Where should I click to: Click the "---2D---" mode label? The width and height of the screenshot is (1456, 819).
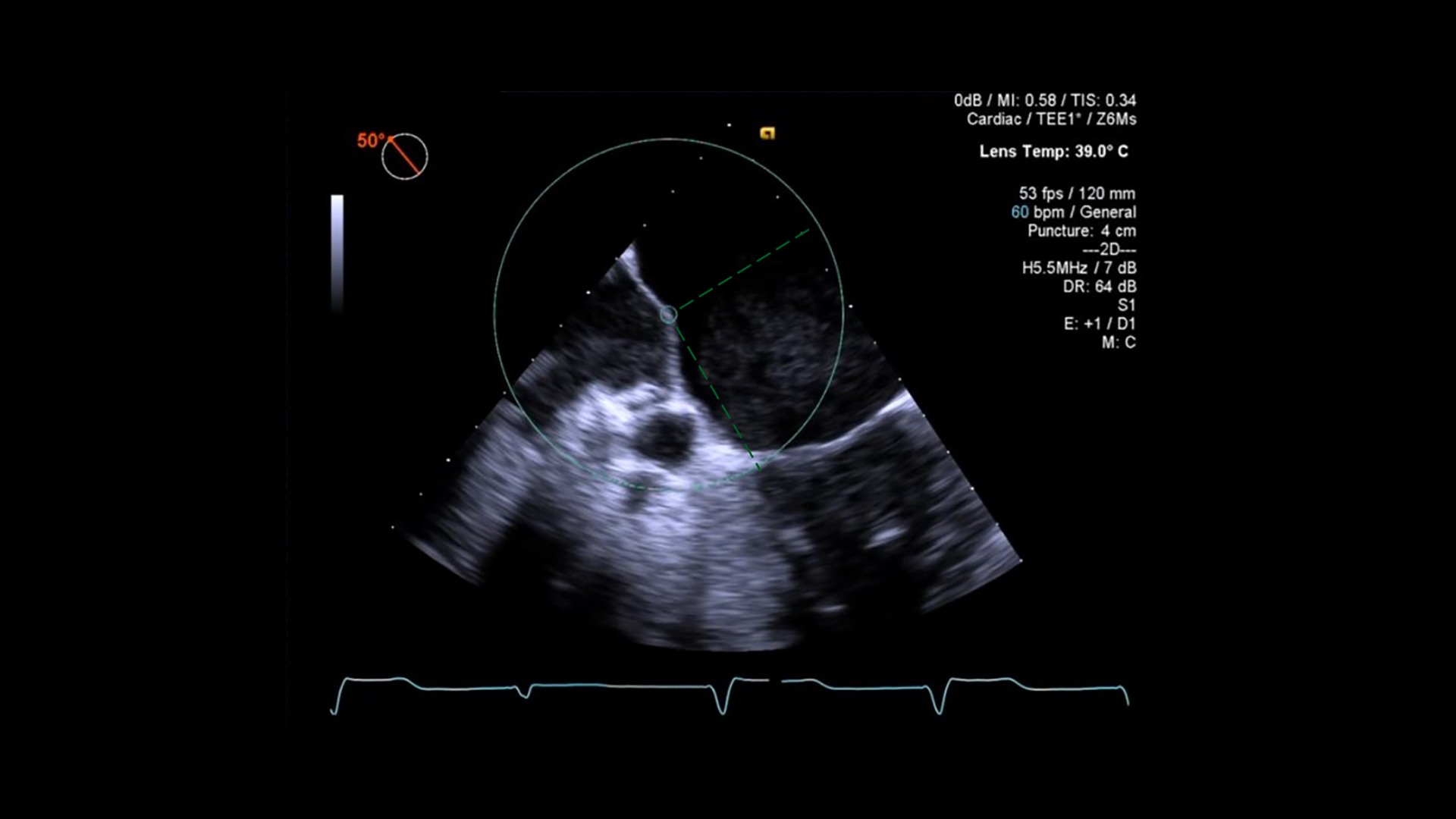pyautogui.click(x=1109, y=249)
